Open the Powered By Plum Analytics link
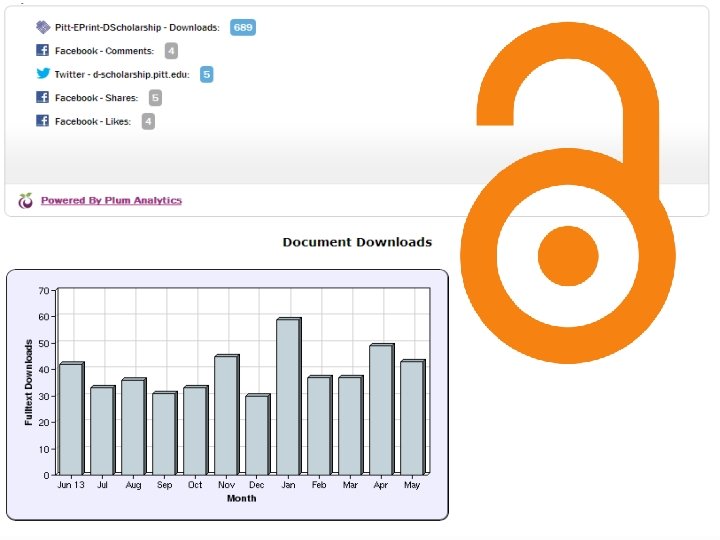720x540 pixels. [111, 200]
